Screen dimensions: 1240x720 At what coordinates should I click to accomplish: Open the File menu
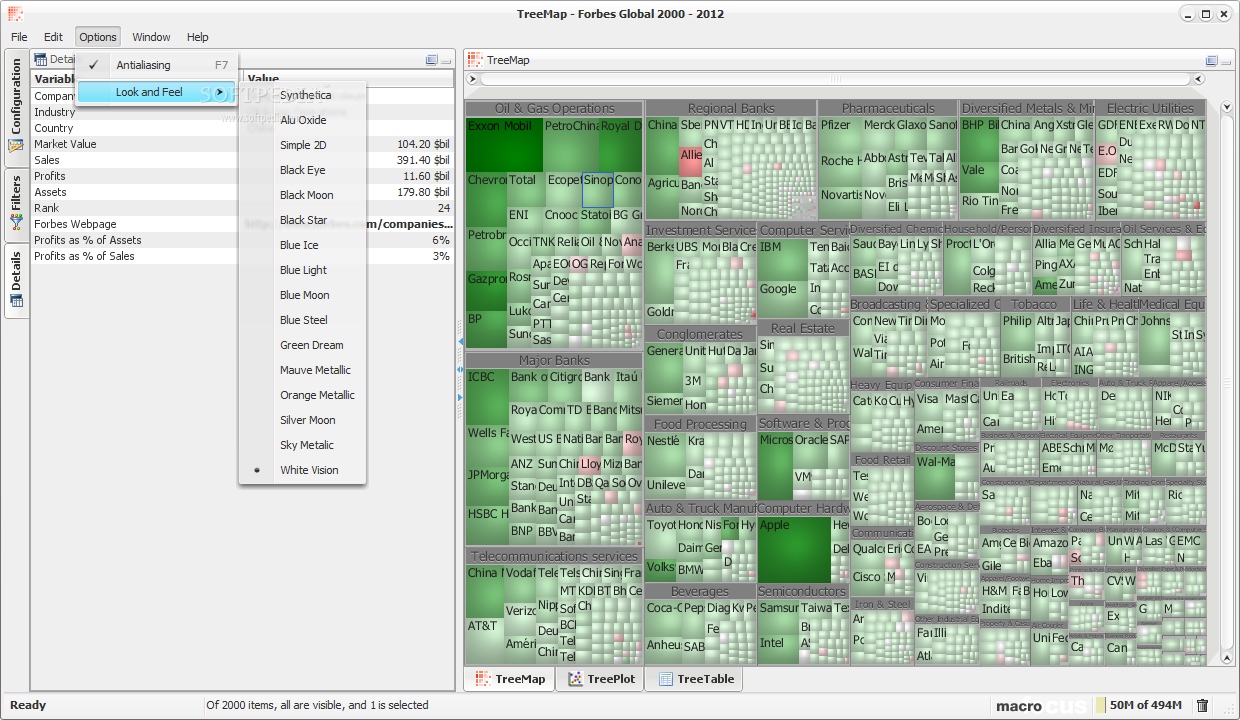[19, 37]
